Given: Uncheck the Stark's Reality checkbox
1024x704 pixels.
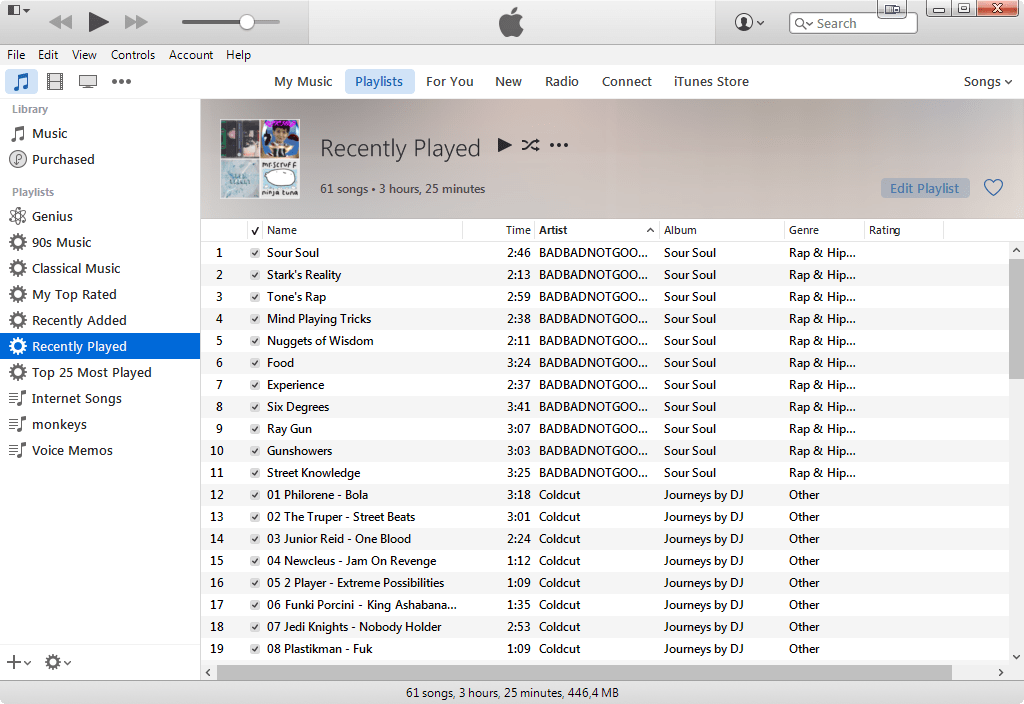Looking at the screenshot, I should (255, 276).
